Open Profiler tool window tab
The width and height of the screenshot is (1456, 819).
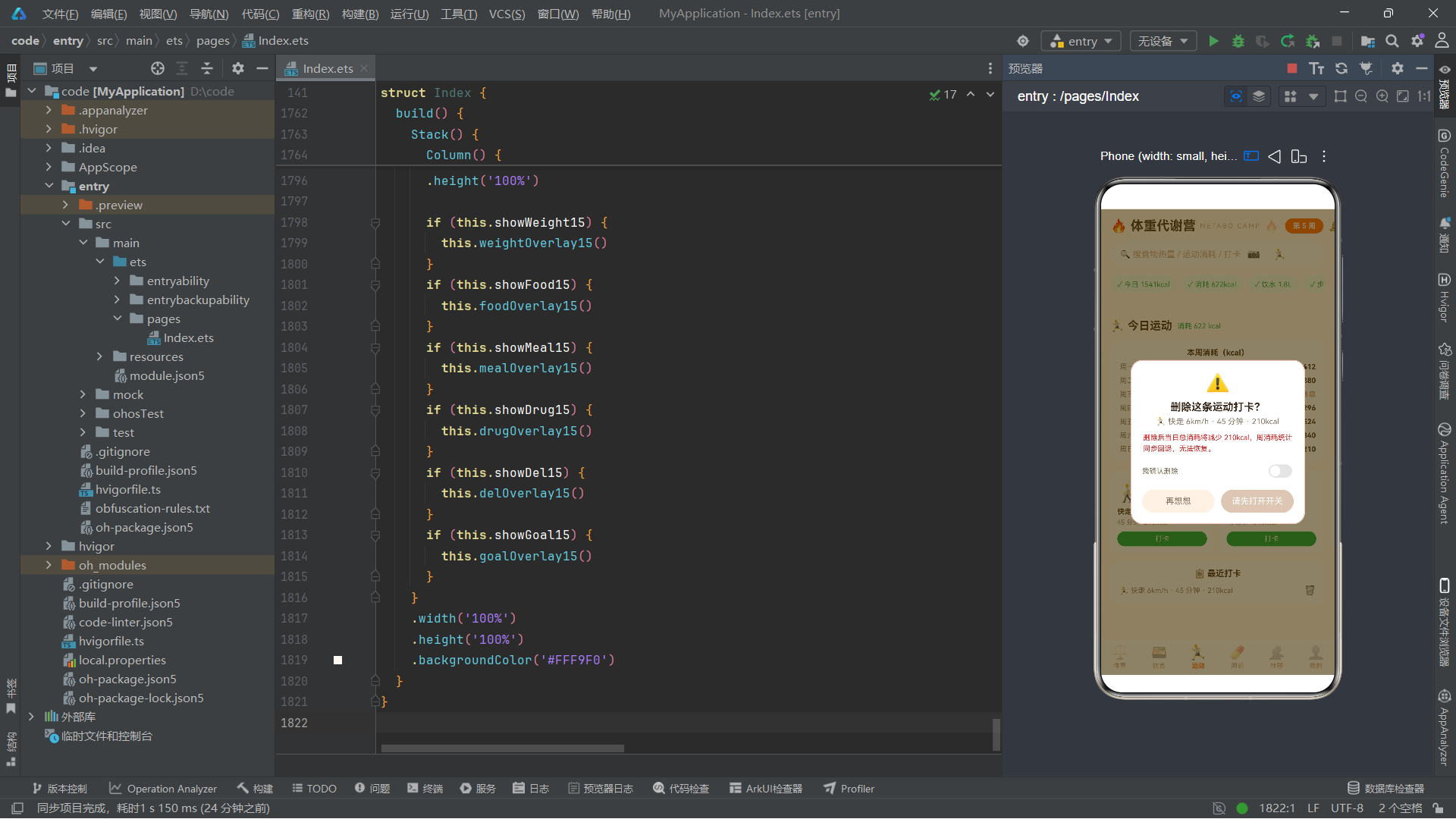tap(849, 789)
